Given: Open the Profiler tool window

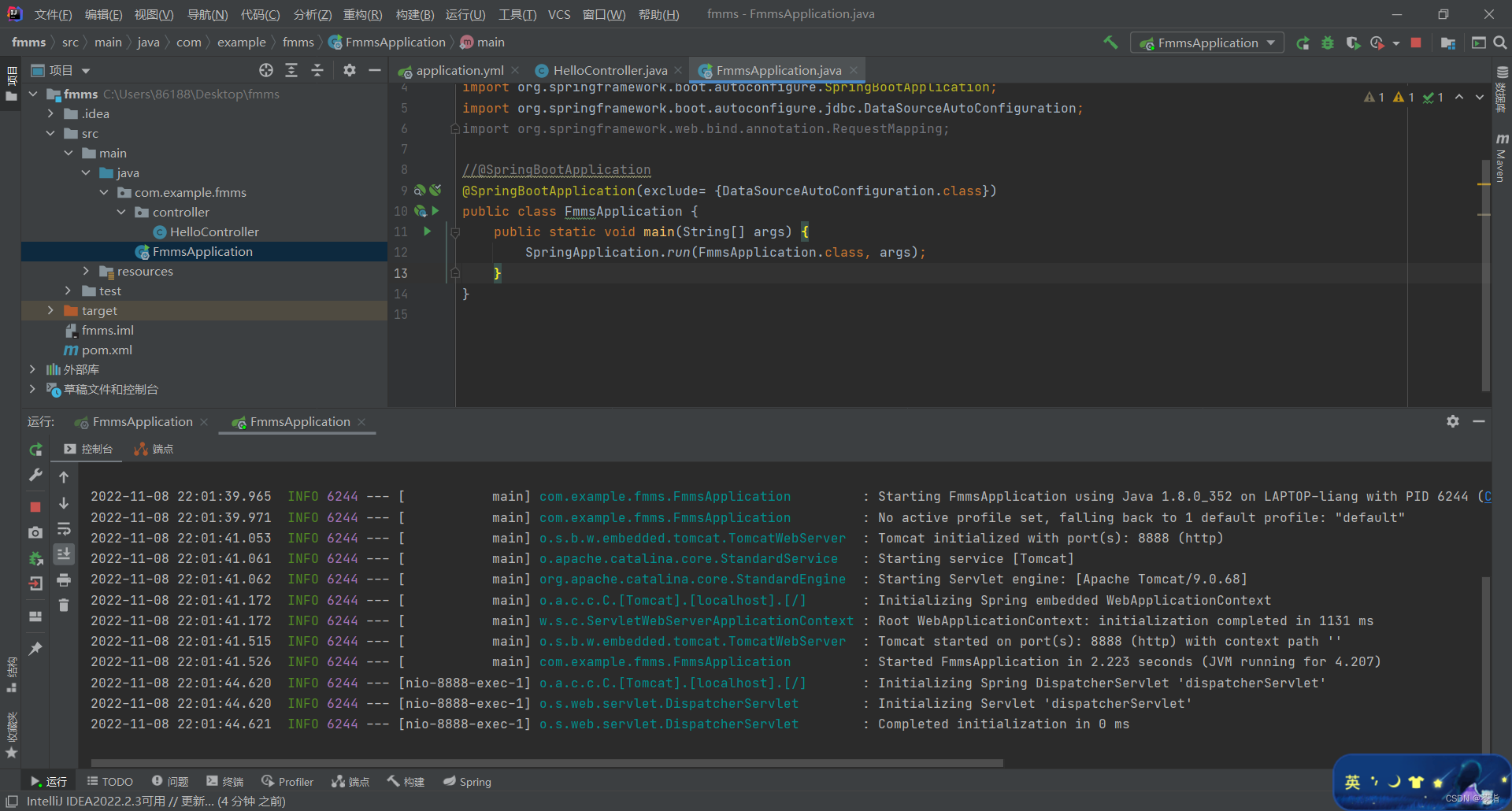Looking at the screenshot, I should click(287, 781).
